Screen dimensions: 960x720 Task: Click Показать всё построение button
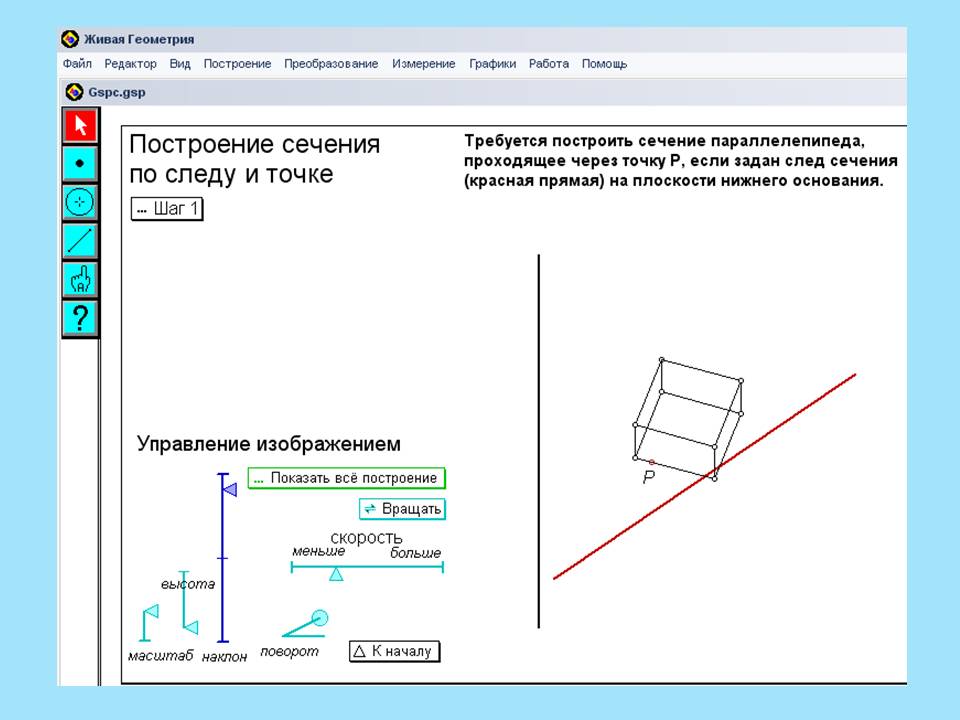click(x=346, y=479)
